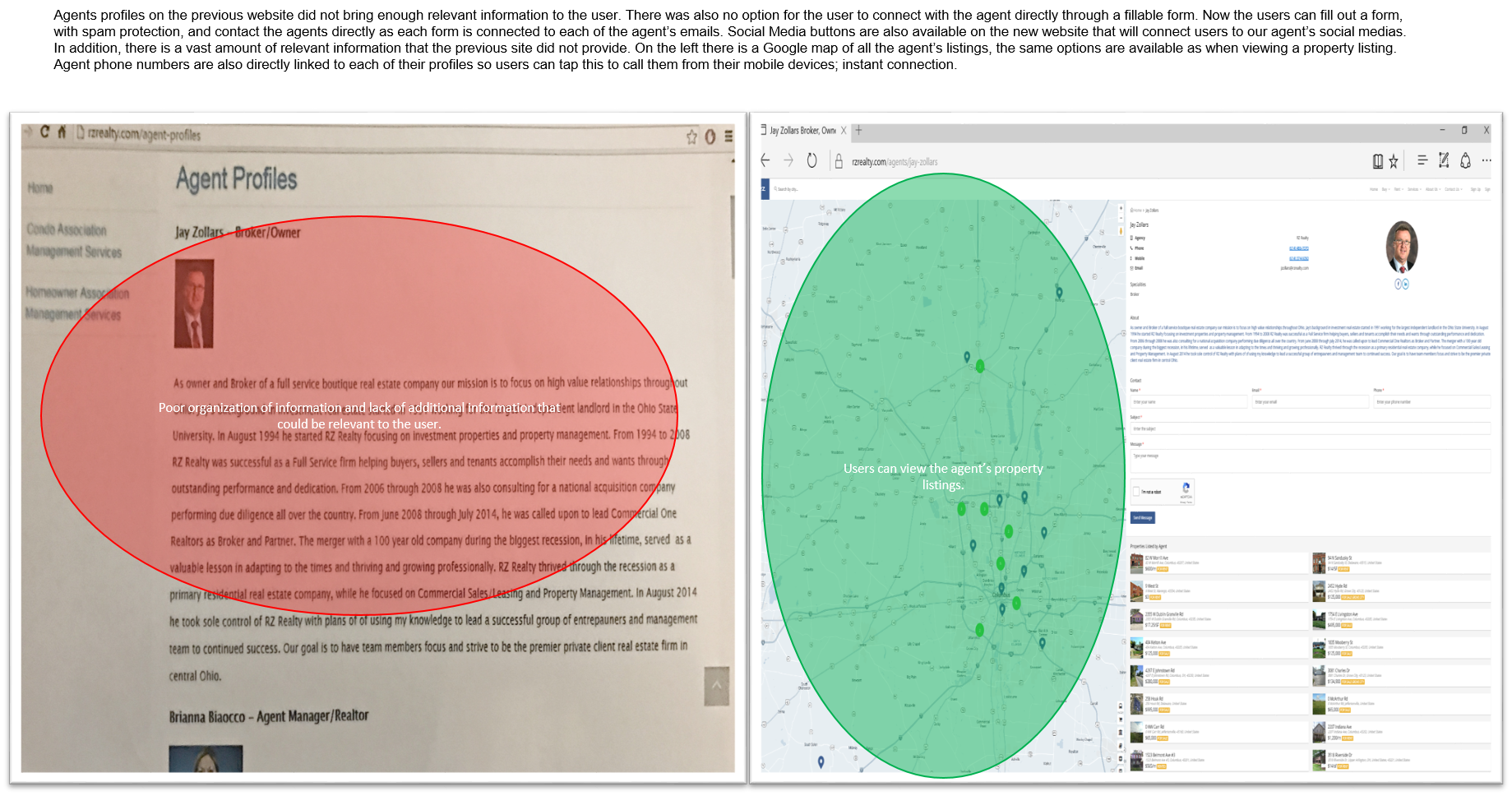Reload the Jay Zollars page in the right browser

(811, 160)
